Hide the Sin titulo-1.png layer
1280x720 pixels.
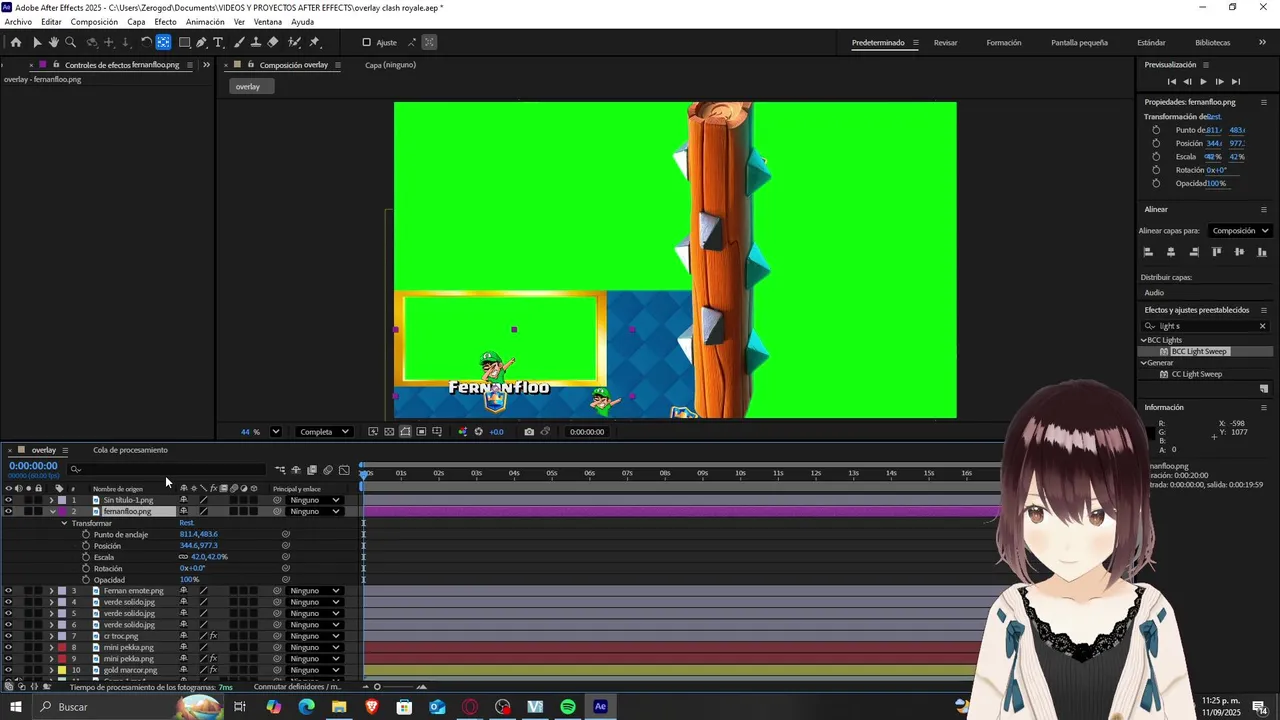(8, 500)
